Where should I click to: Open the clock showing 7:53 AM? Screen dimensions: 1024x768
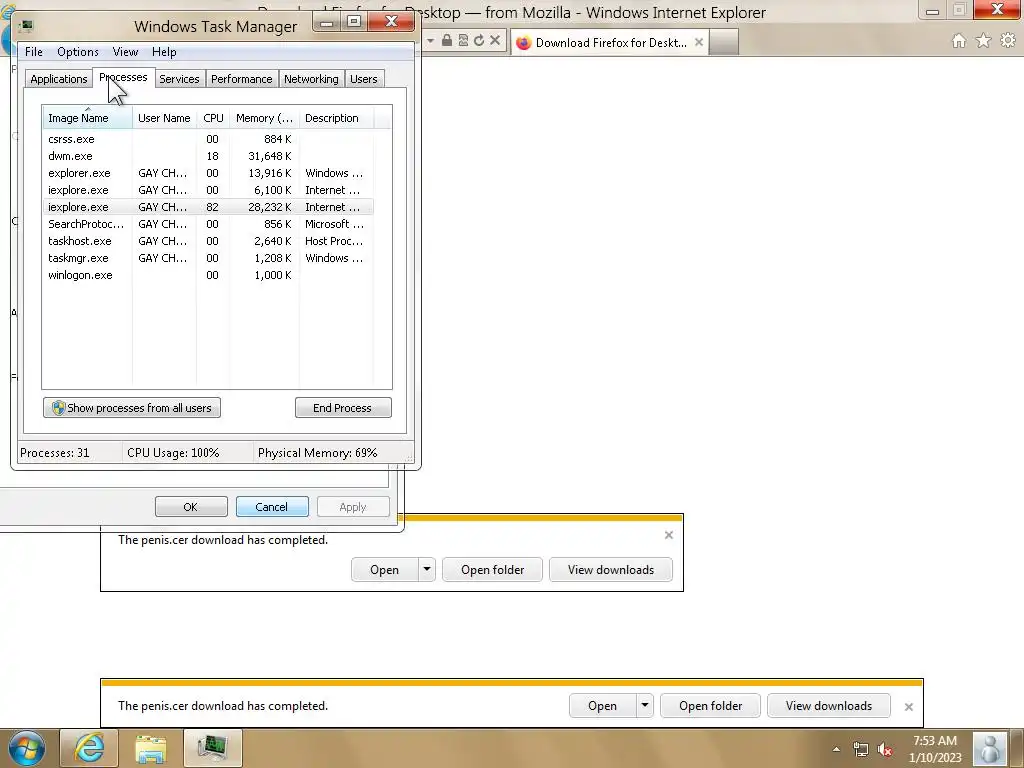(935, 749)
